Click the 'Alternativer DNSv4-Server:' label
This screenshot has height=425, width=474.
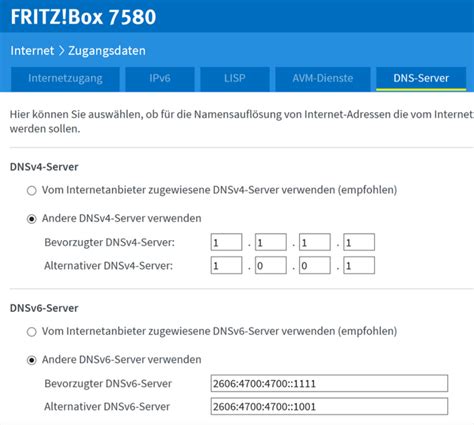coord(108,266)
